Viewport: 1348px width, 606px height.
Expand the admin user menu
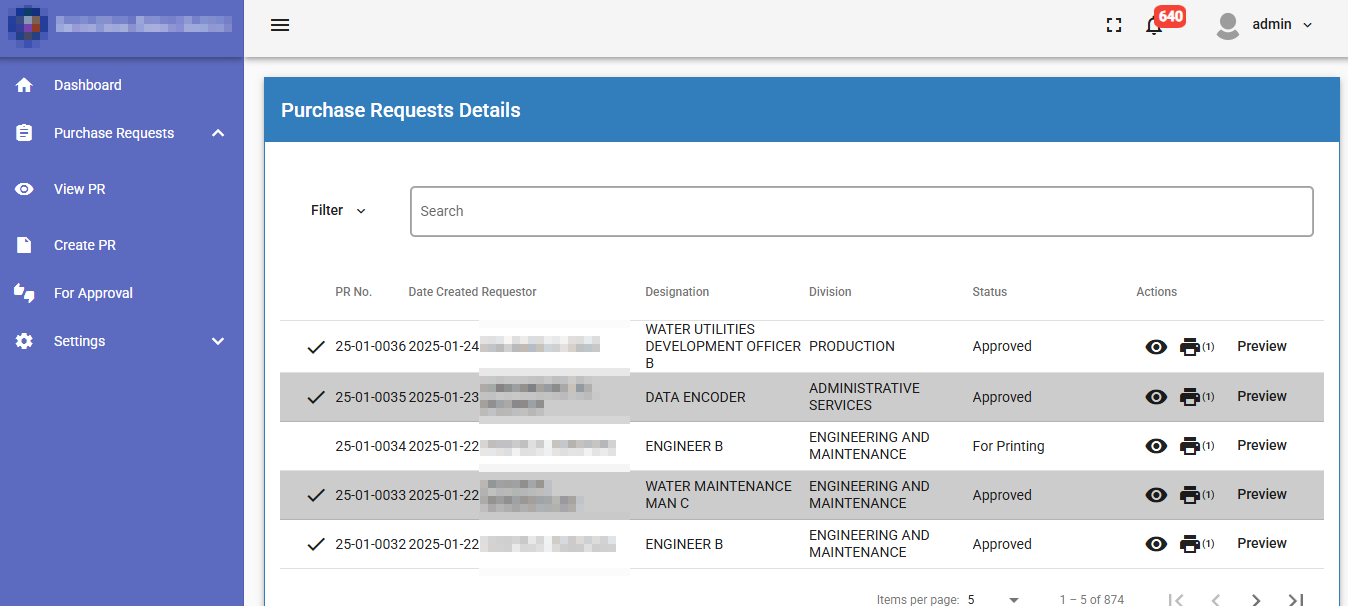click(1265, 25)
